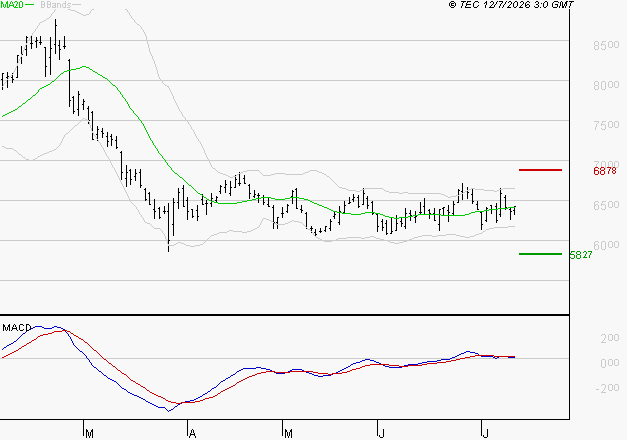The width and height of the screenshot is (627, 440).
Task: Click the MA20 legend label
Action: coord(12,5)
